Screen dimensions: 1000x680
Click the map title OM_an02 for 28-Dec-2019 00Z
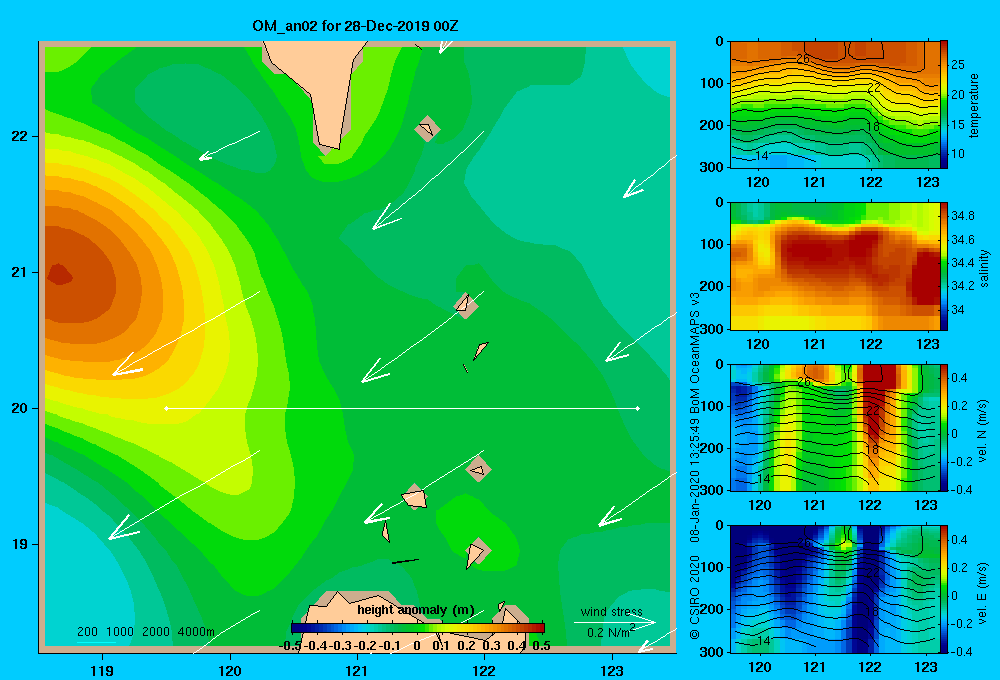(x=355, y=26)
